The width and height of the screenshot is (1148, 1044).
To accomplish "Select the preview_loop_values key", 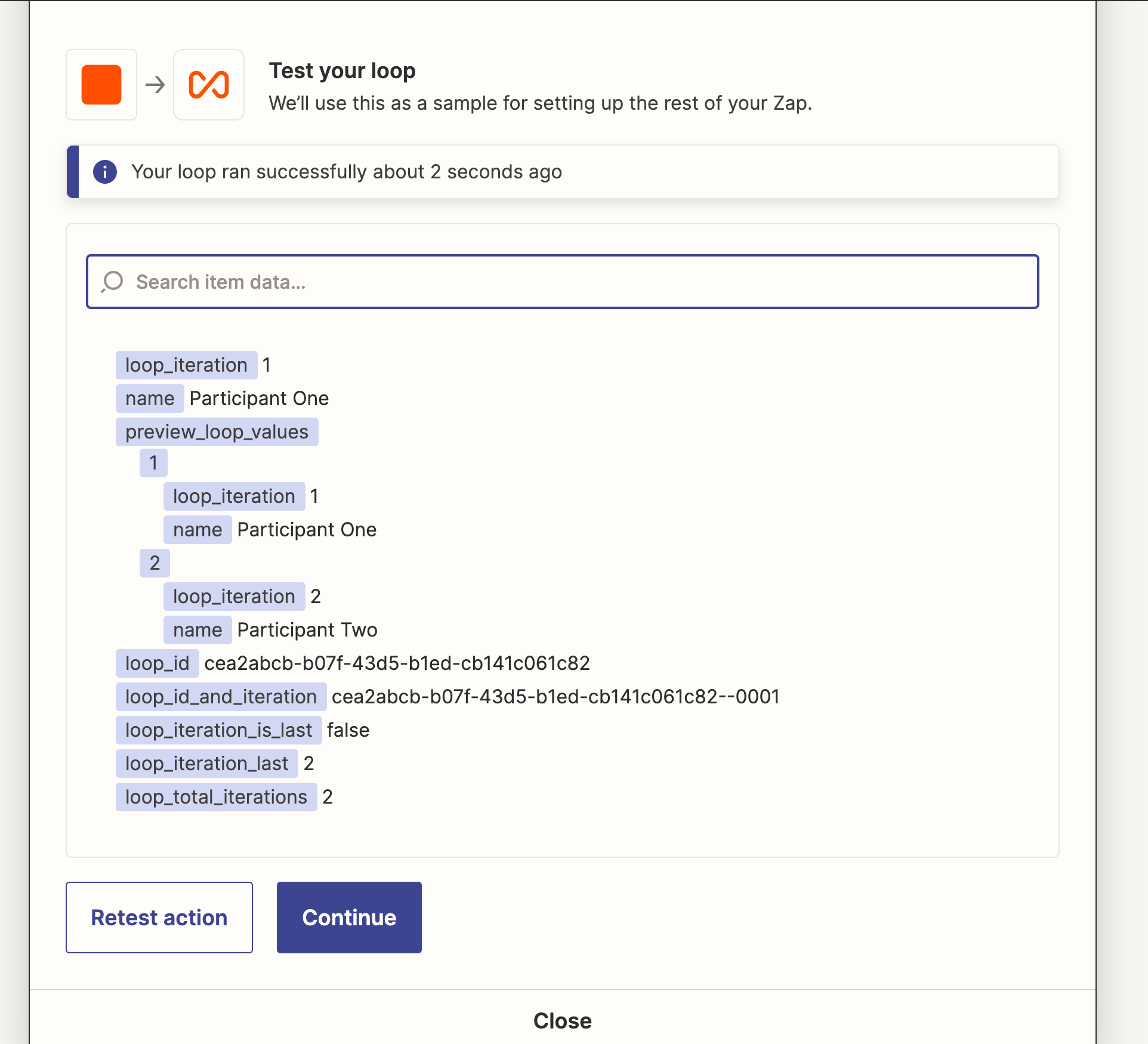I will [217, 432].
